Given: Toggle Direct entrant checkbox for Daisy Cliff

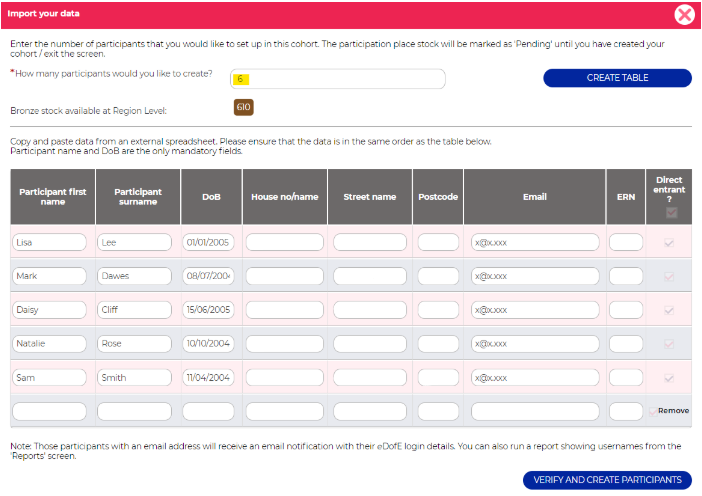Looking at the screenshot, I should (x=670, y=310).
